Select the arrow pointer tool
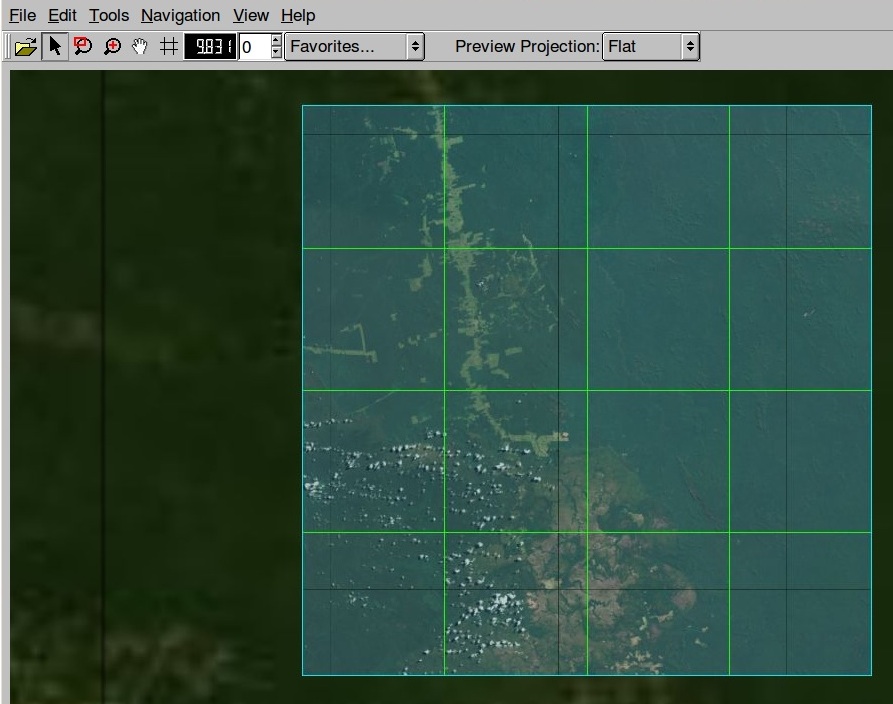Screen dimensions: 893x704 (55, 46)
